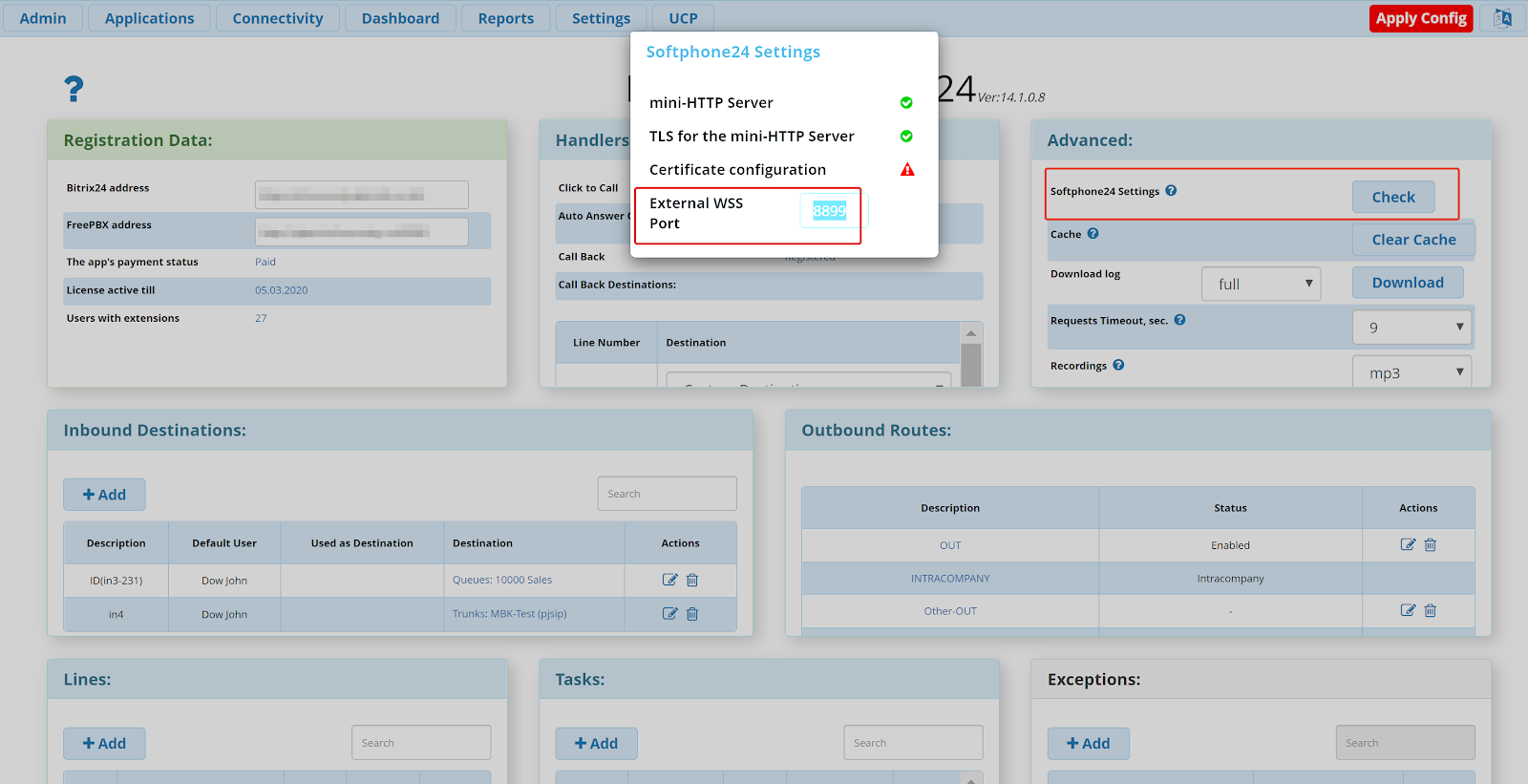Delete the ID(in3-231) inbound destination
This screenshot has height=784, width=1528.
coord(692,580)
